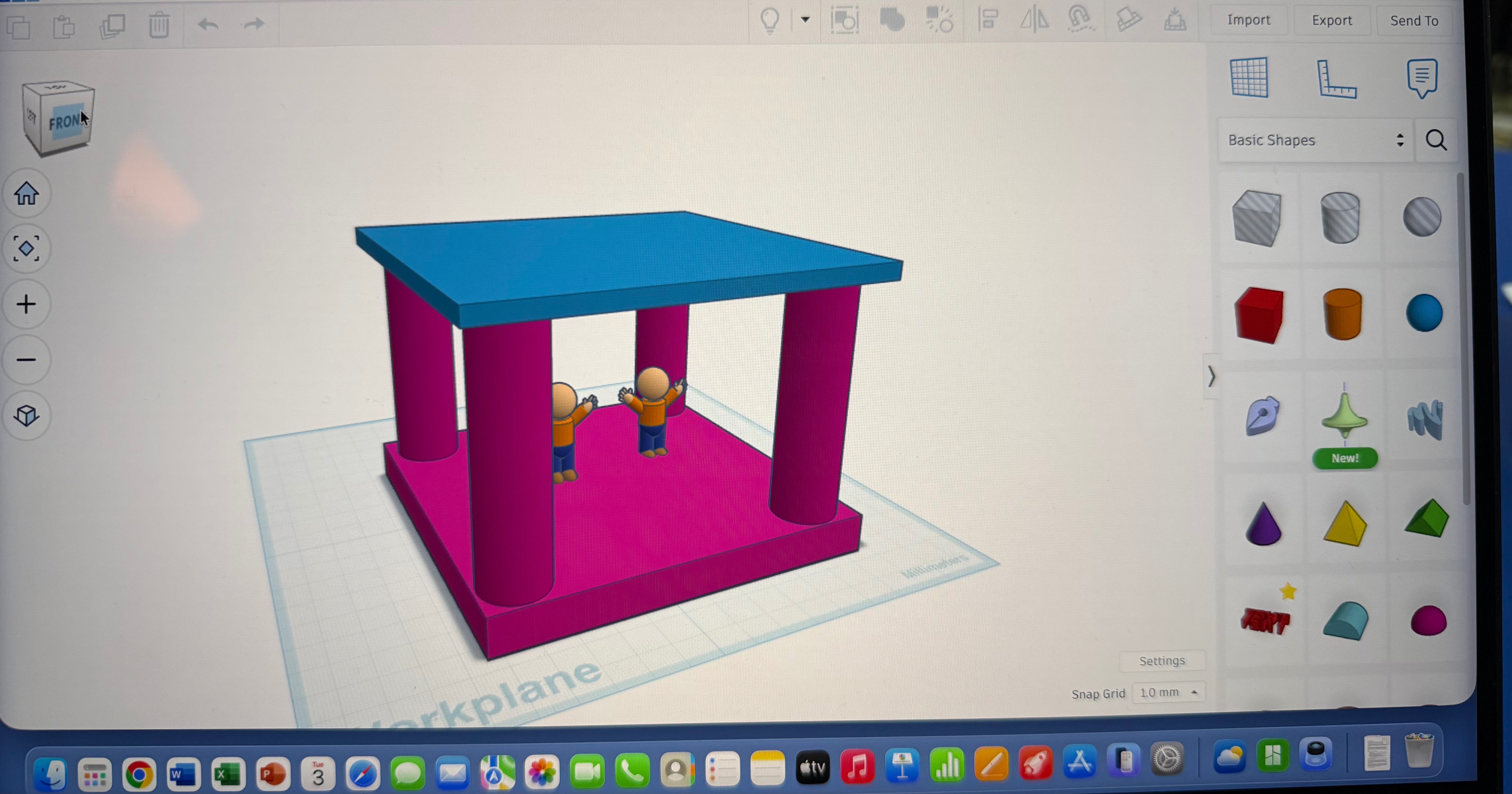Open Snap Grid 1.0 mm dropdown
This screenshot has width=1512, height=794.
[1168, 692]
